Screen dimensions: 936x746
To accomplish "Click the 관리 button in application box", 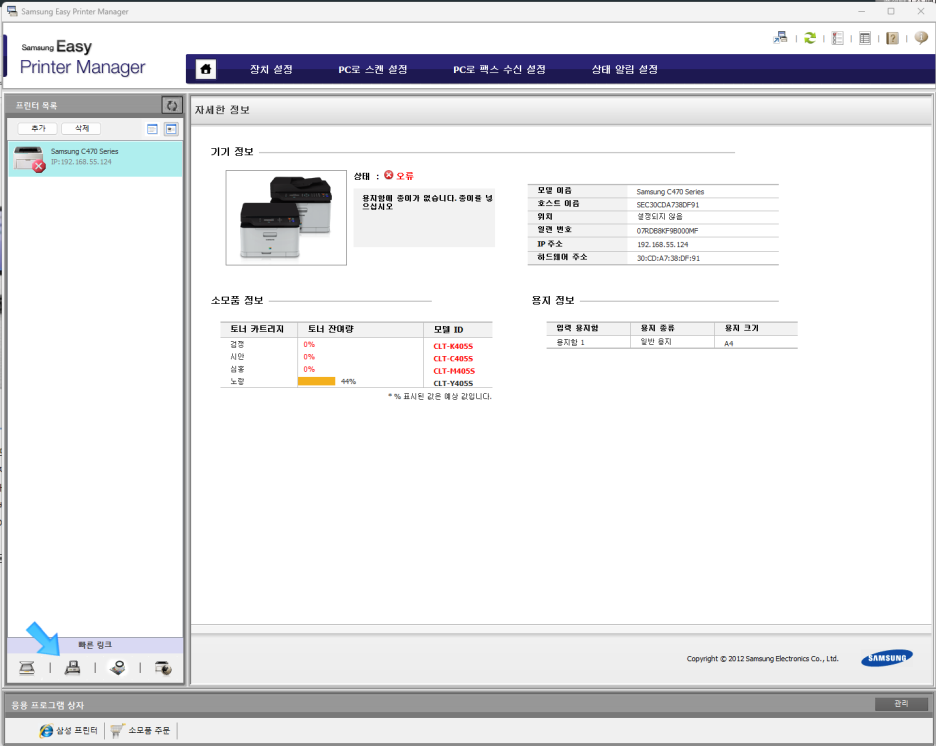I will (x=901, y=704).
